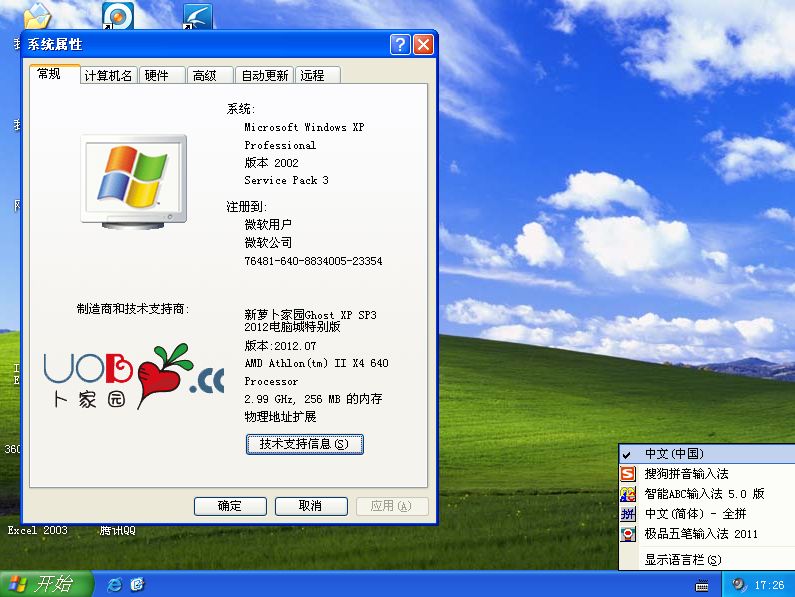This screenshot has width=795, height=597.
Task: Confirm with the 确定 button
Action: [230, 506]
